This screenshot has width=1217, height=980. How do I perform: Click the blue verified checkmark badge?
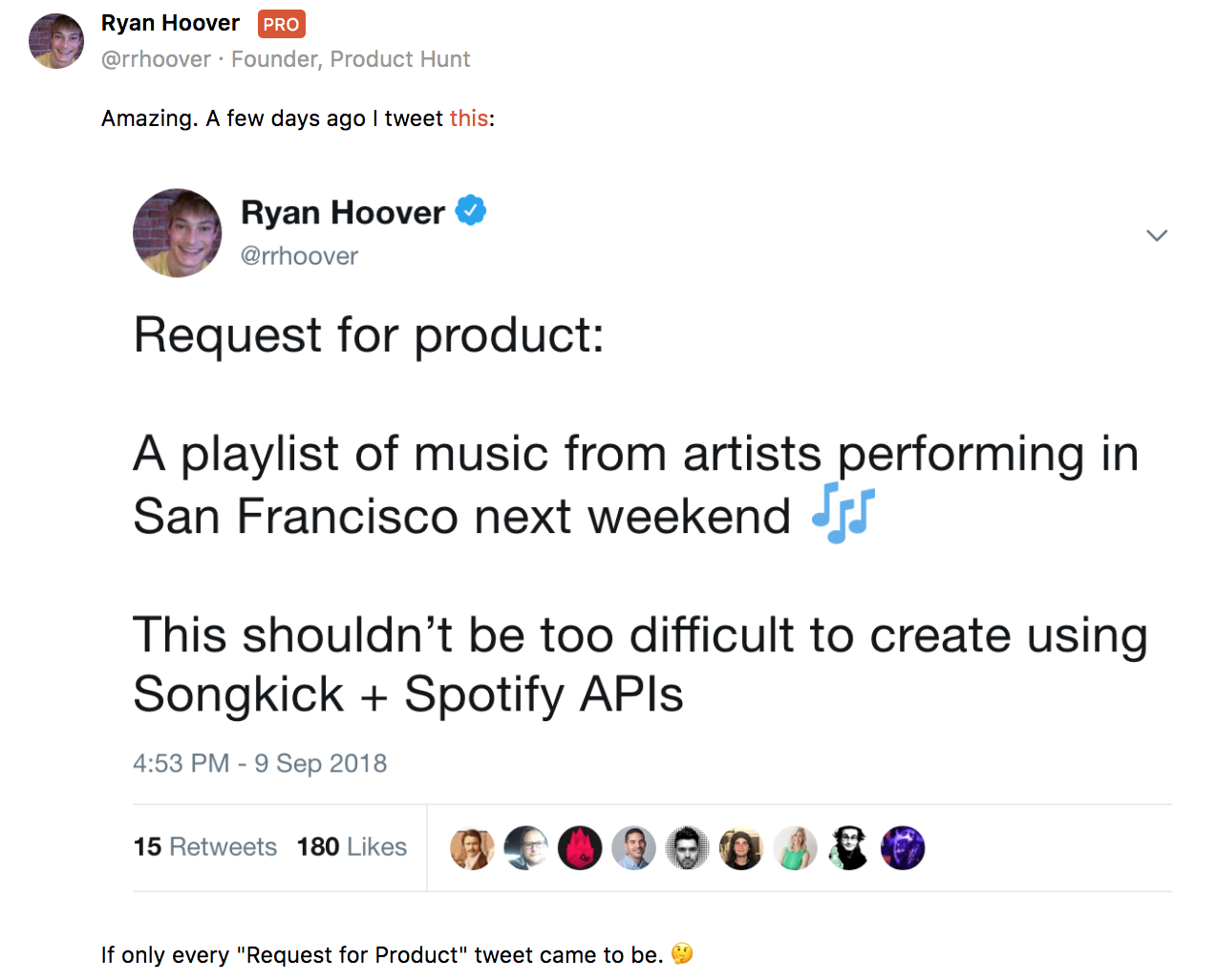pos(470,210)
